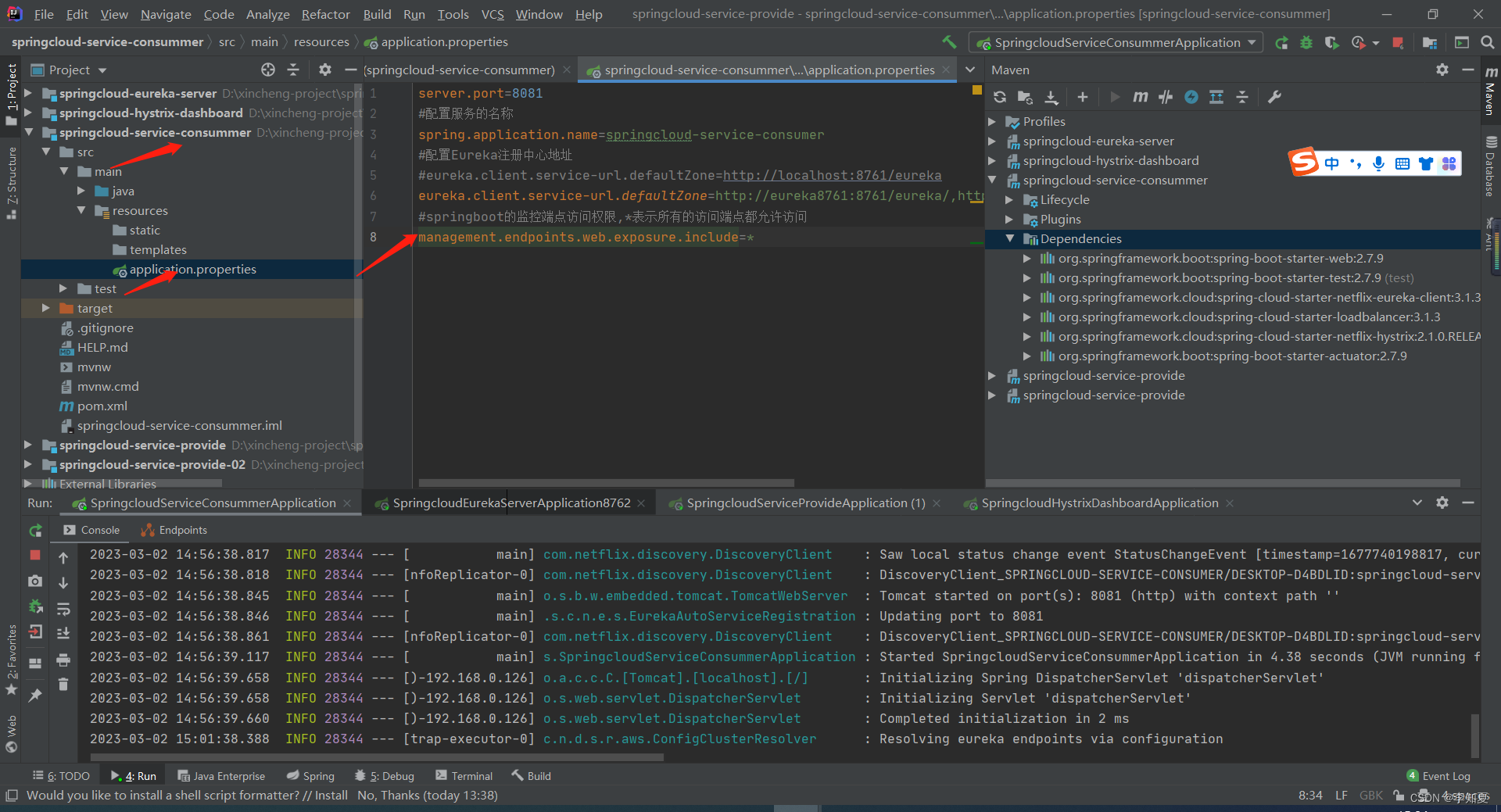Open Project Structure dialog icon
The image size is (1501, 812).
tap(1430, 43)
